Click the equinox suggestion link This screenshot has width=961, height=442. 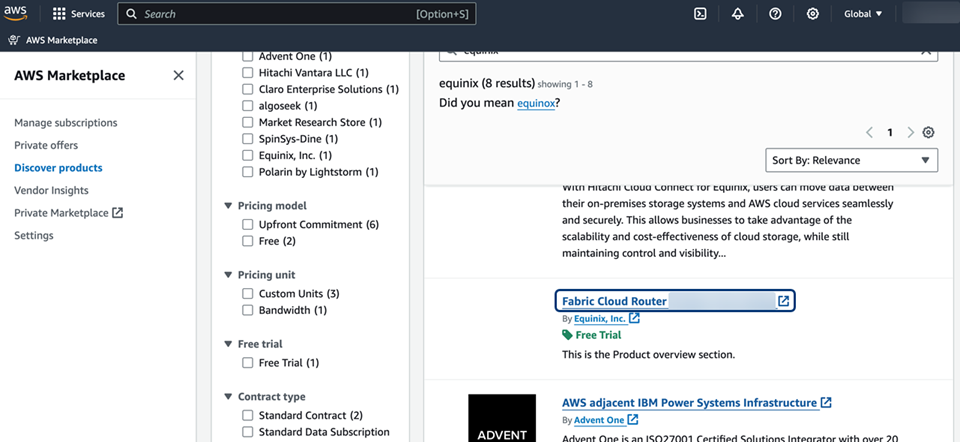536,103
